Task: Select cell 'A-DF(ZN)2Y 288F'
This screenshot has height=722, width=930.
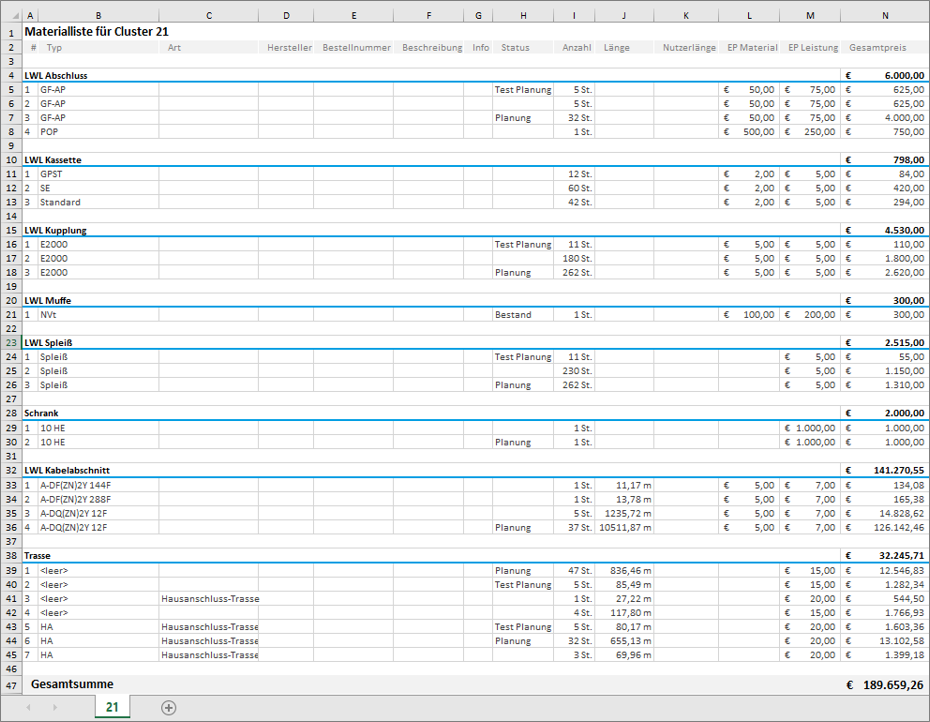Action: tap(98, 500)
